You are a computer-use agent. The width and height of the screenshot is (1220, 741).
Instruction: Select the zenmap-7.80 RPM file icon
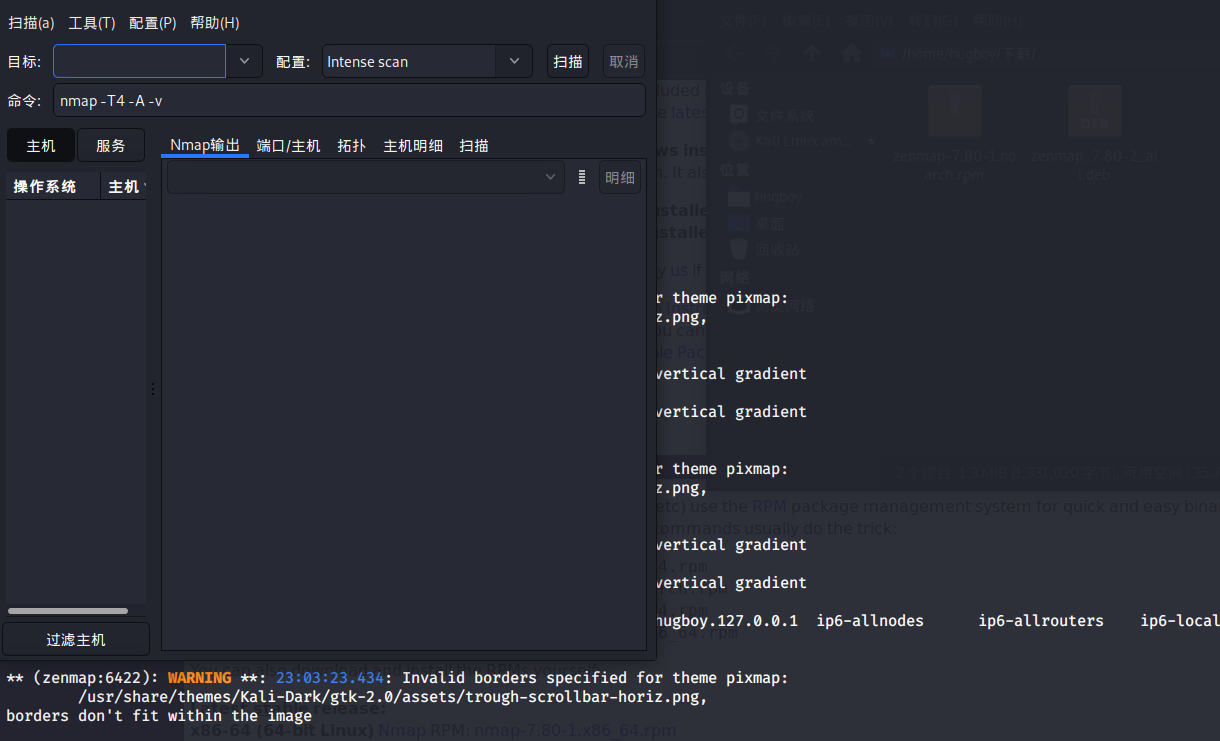tap(954, 111)
